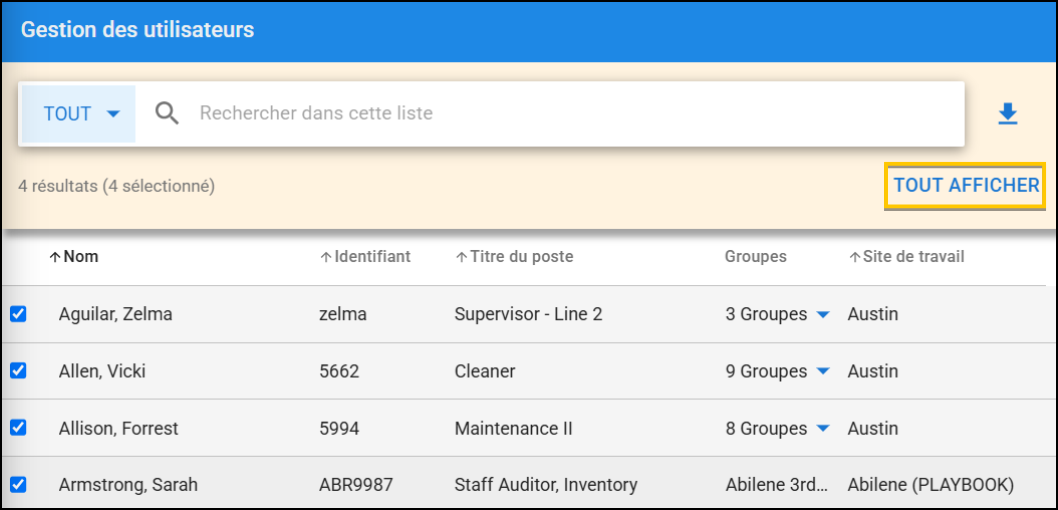Click the magnifying glass search icon
The image size is (1058, 510).
(x=167, y=114)
